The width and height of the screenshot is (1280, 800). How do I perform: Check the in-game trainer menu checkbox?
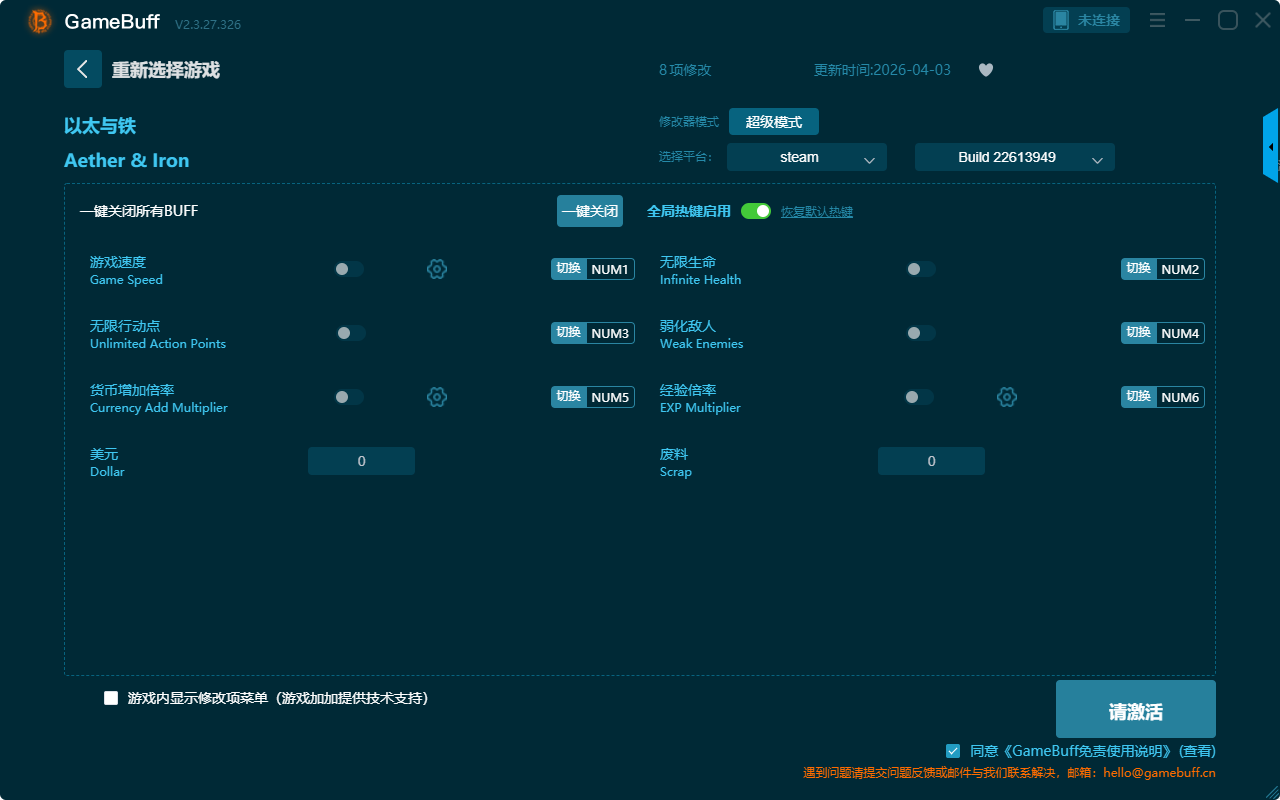point(111,698)
